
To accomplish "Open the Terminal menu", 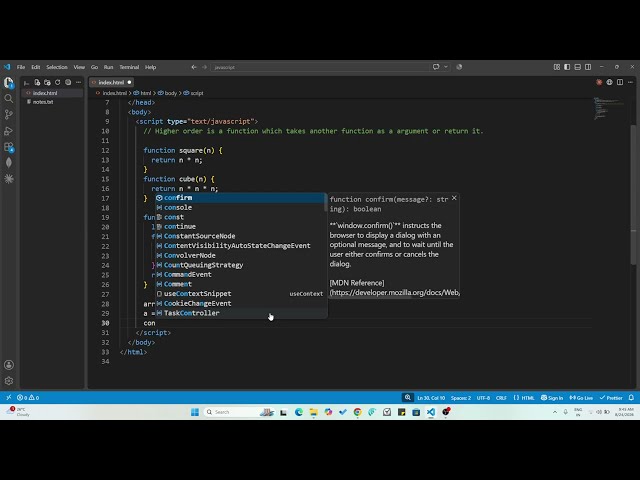I will click(x=129, y=67).
